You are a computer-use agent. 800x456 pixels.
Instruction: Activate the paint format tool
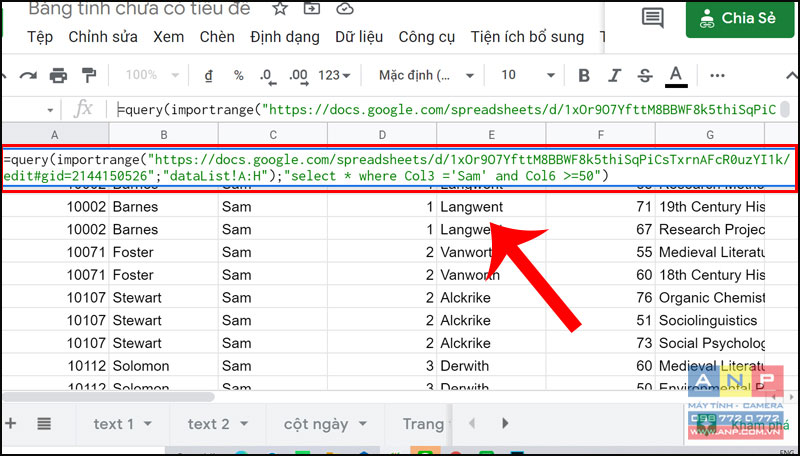(89, 75)
